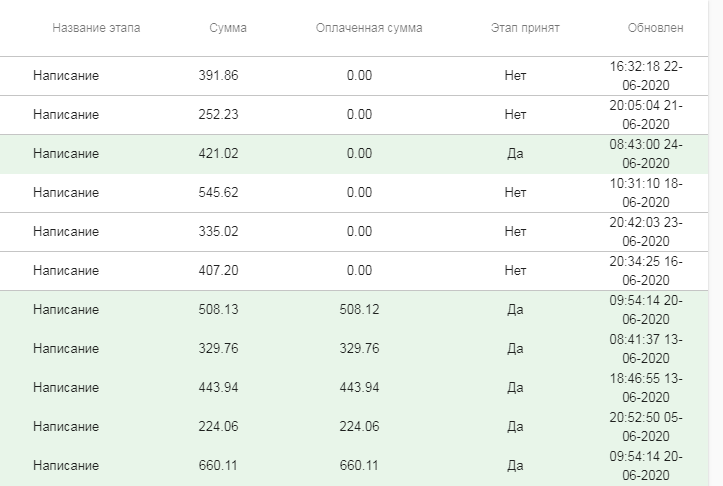Click the date 16:32:18 22-06-2020
Screen dimensions: 723x486
click(646, 76)
